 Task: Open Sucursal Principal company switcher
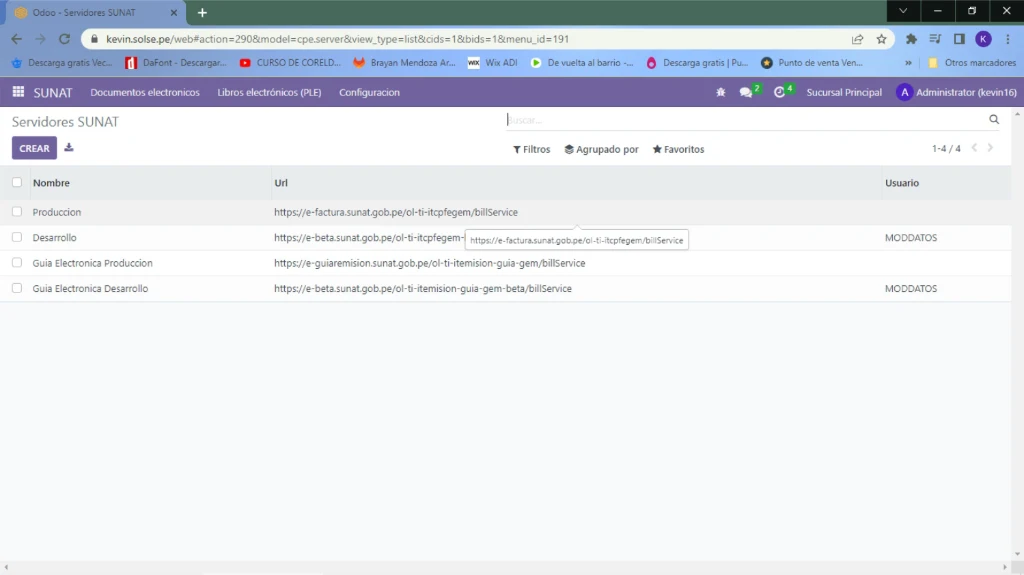(844, 92)
